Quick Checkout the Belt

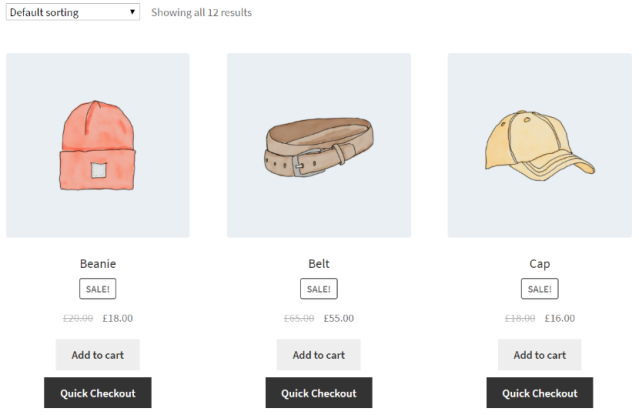tap(318, 393)
